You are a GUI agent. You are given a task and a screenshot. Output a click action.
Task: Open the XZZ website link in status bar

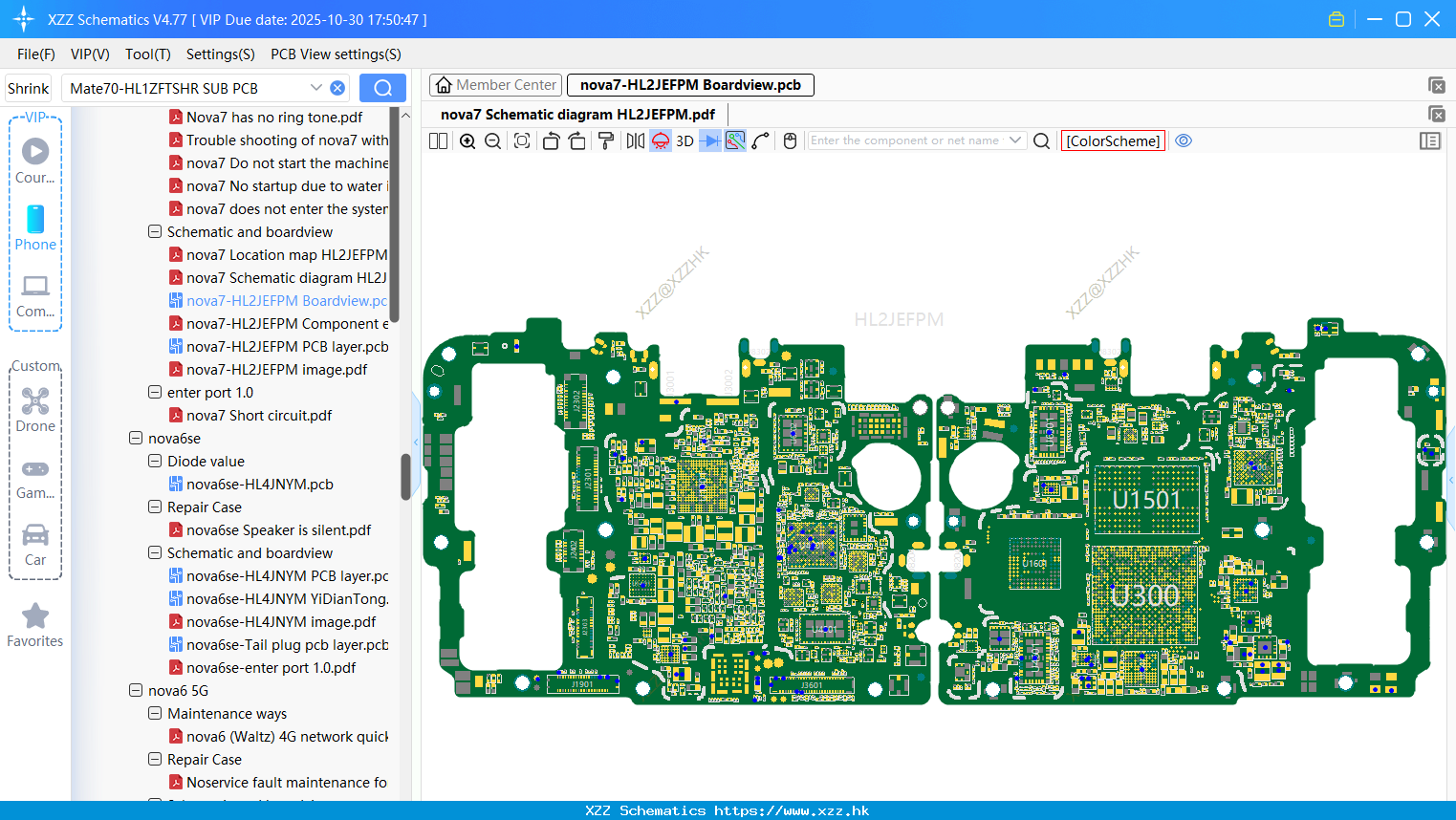coord(792,810)
